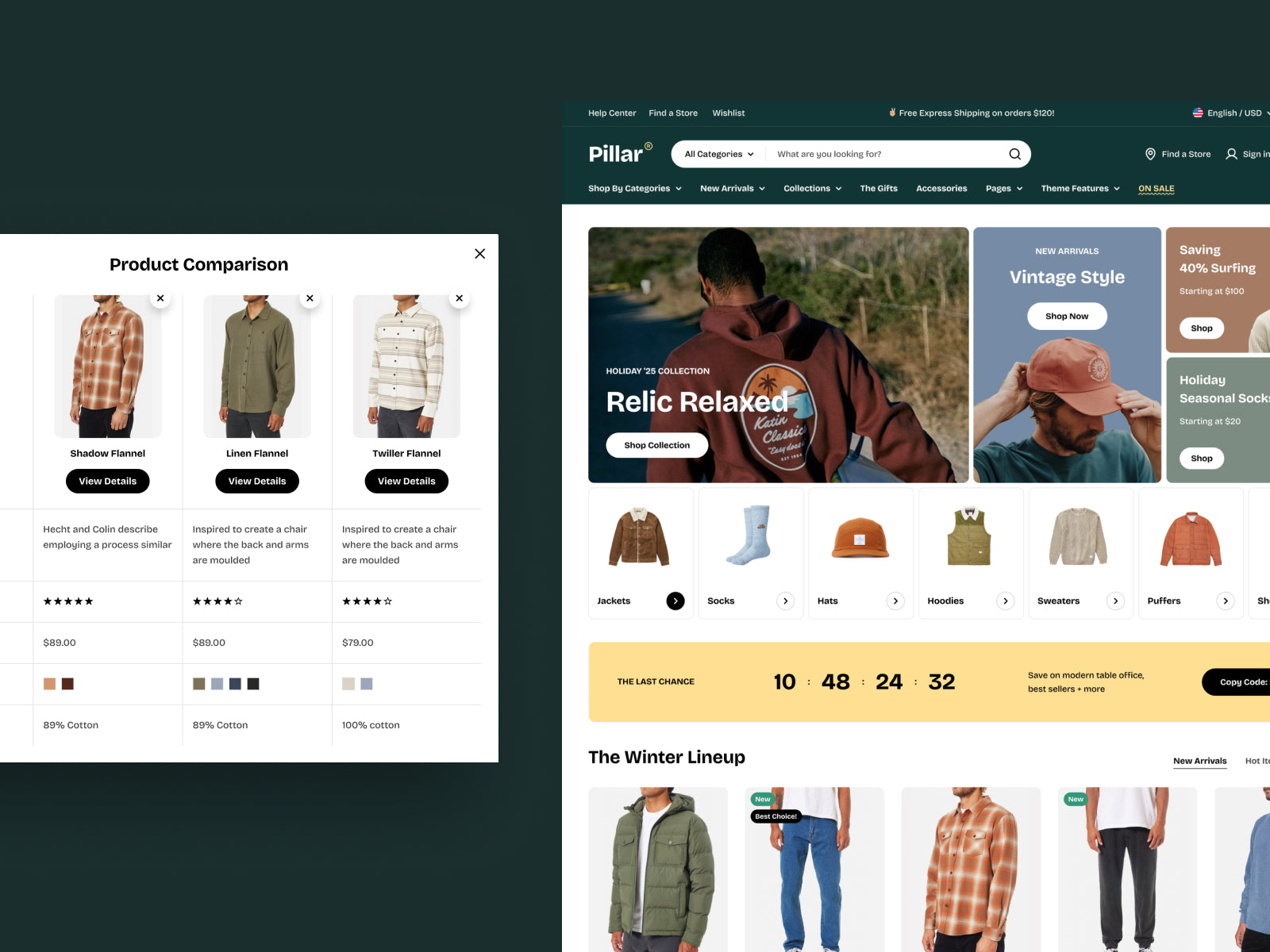The width and height of the screenshot is (1270, 952).
Task: Click the Pillar logo
Action: coord(620,152)
